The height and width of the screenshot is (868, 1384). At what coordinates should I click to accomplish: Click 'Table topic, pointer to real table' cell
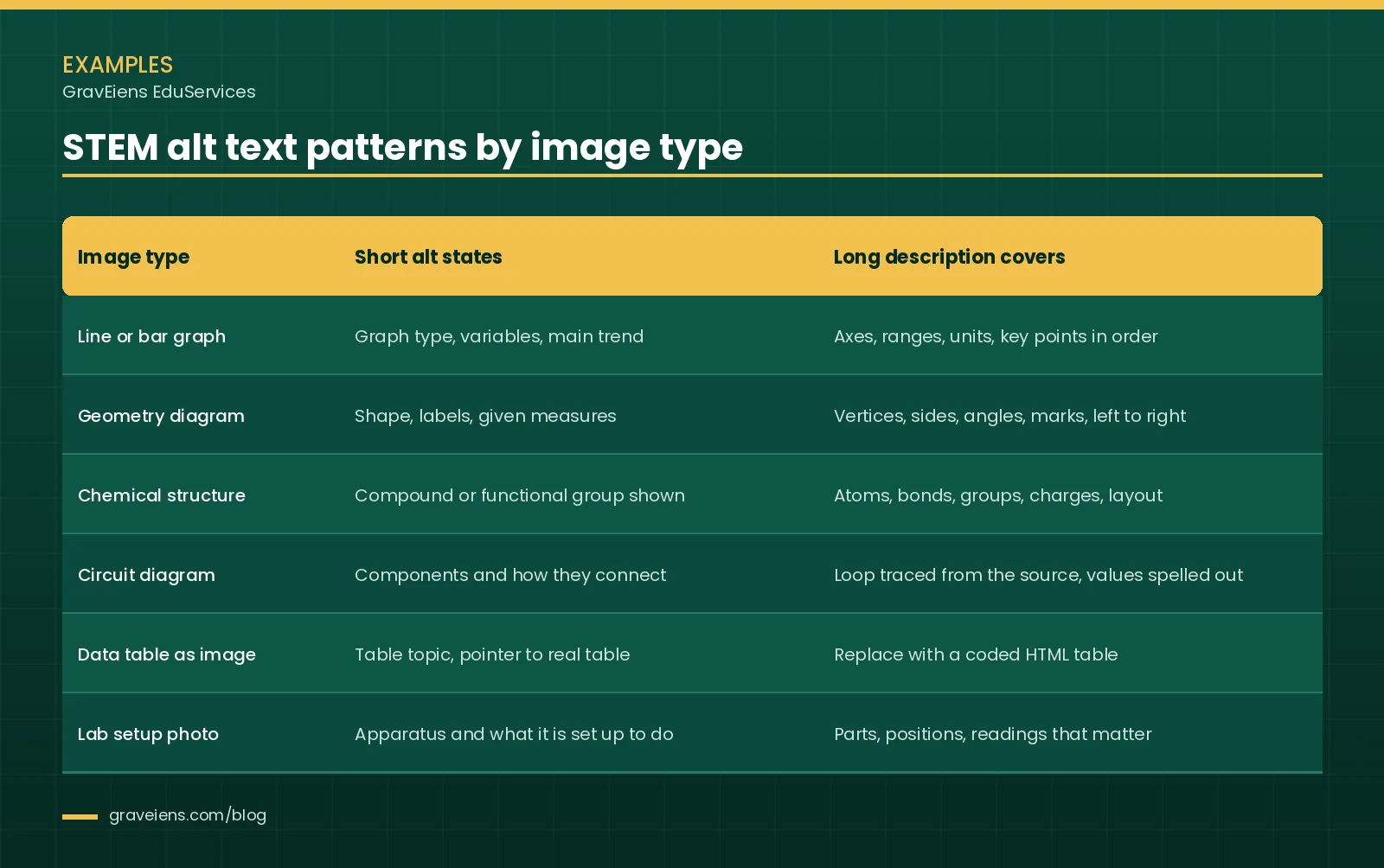coord(492,654)
